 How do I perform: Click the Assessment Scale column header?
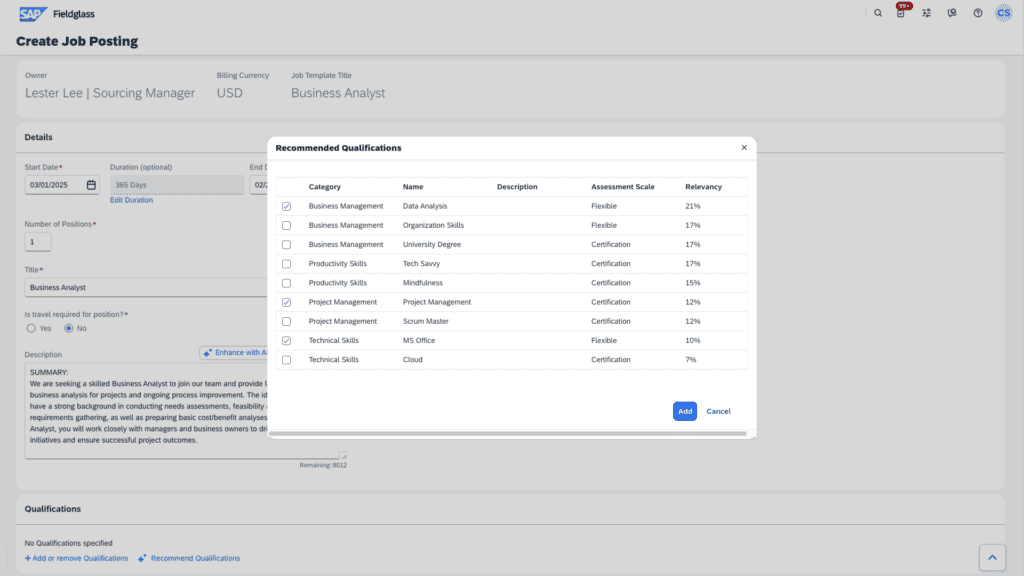click(x=622, y=187)
